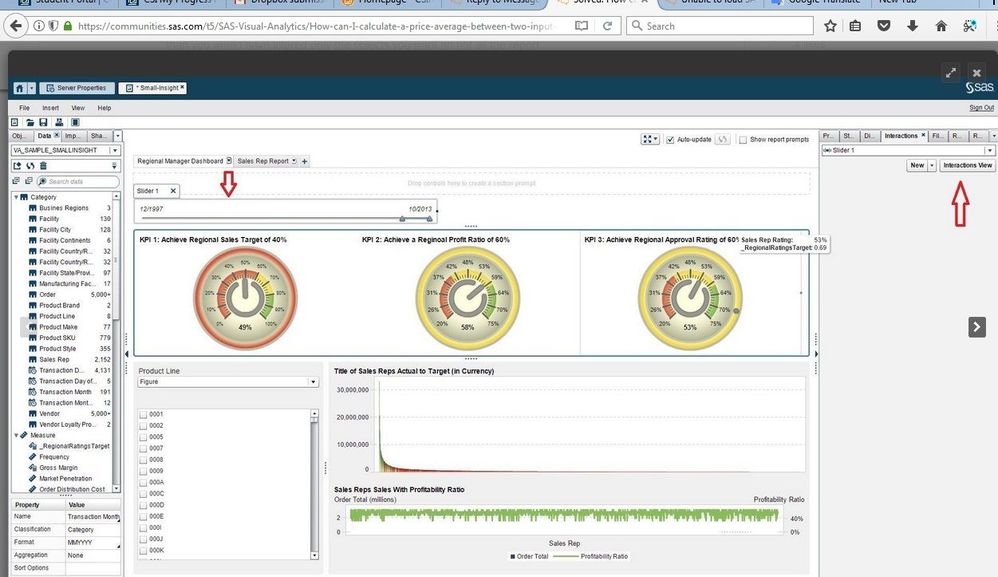
Task: Check product line 000C
Action: tap(143, 494)
